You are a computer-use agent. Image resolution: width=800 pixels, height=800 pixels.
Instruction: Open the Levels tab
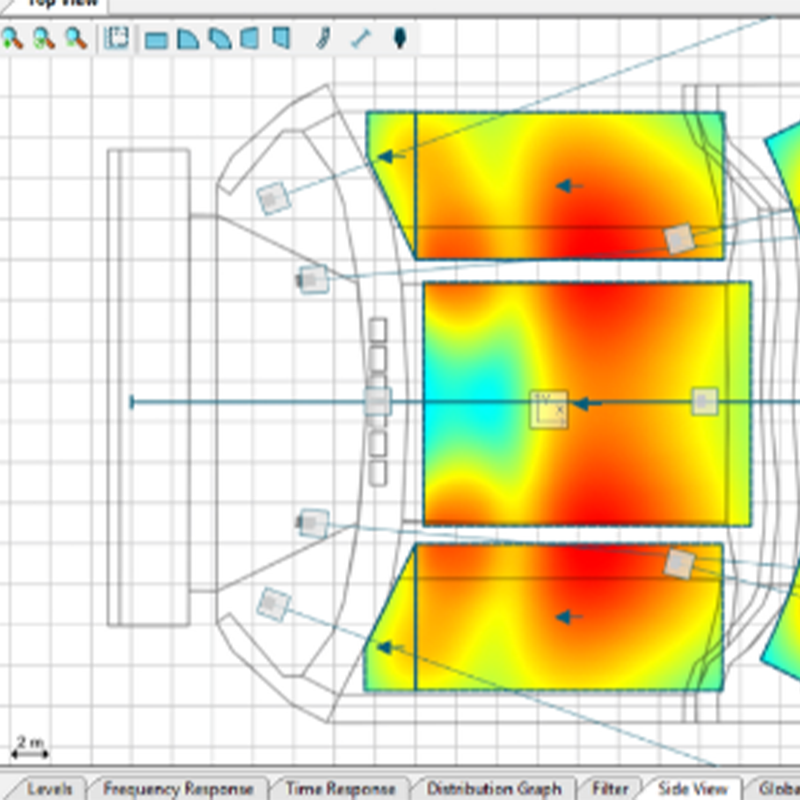pos(50,788)
